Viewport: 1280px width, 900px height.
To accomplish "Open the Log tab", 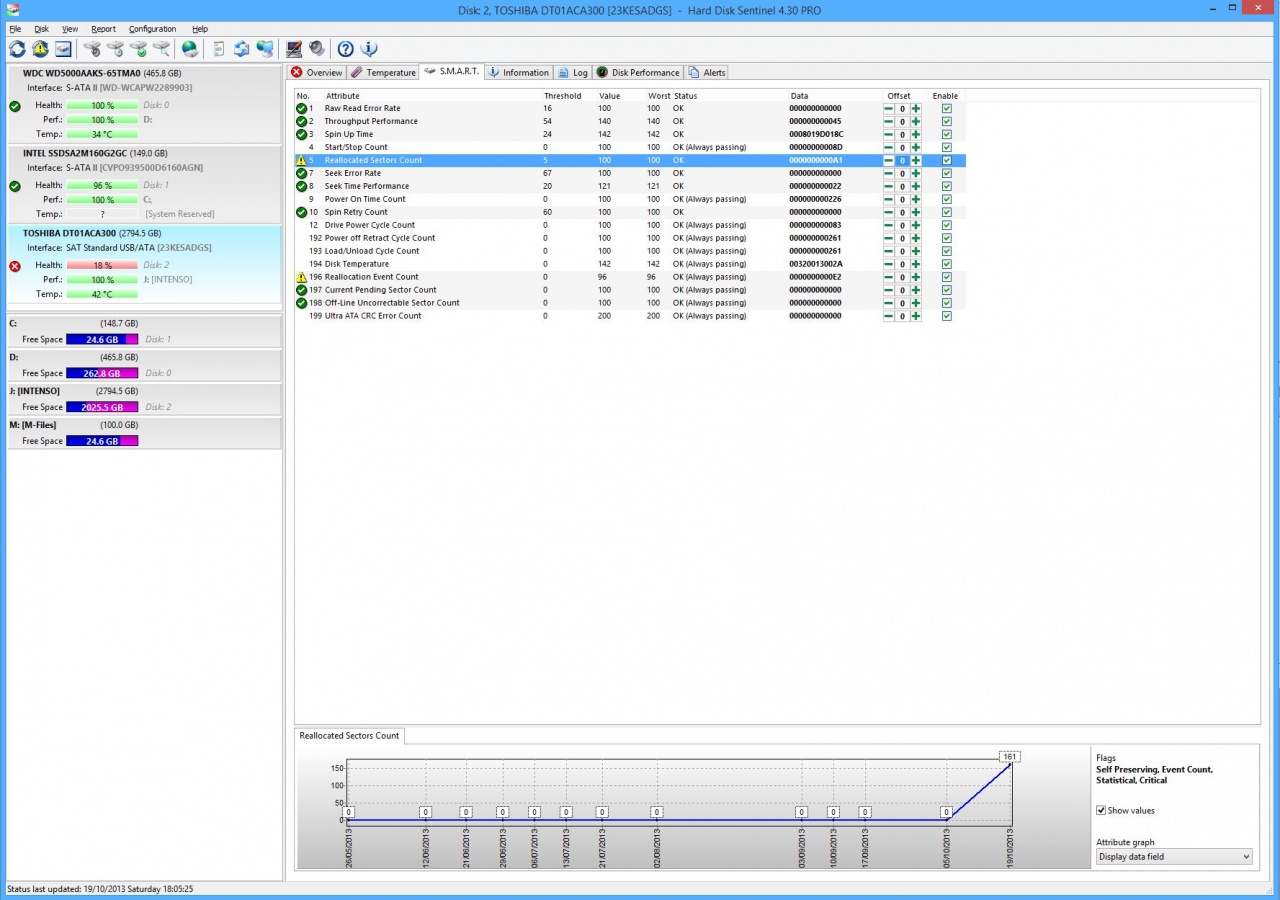I will coord(573,72).
